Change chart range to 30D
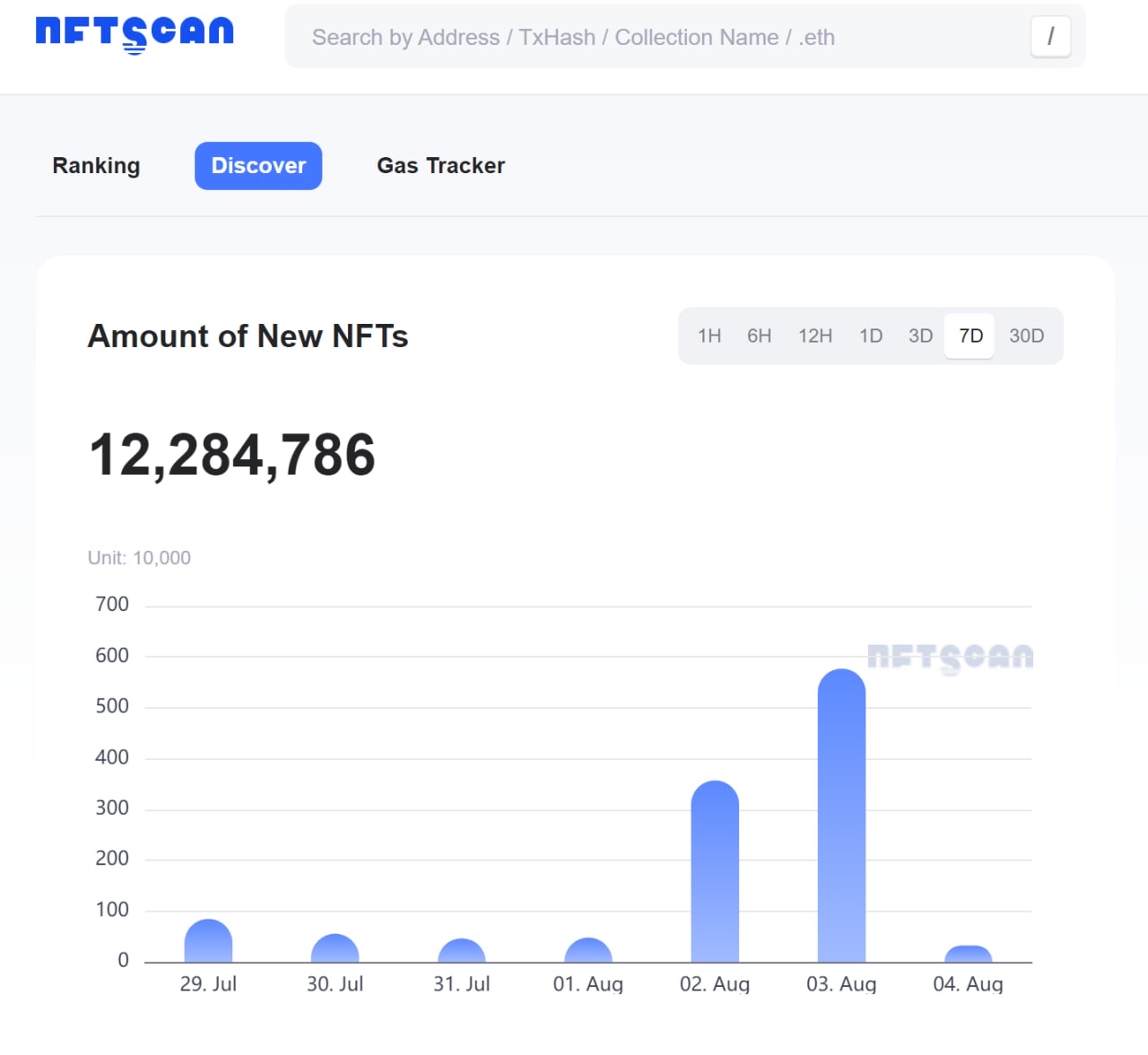 [x=1026, y=336]
